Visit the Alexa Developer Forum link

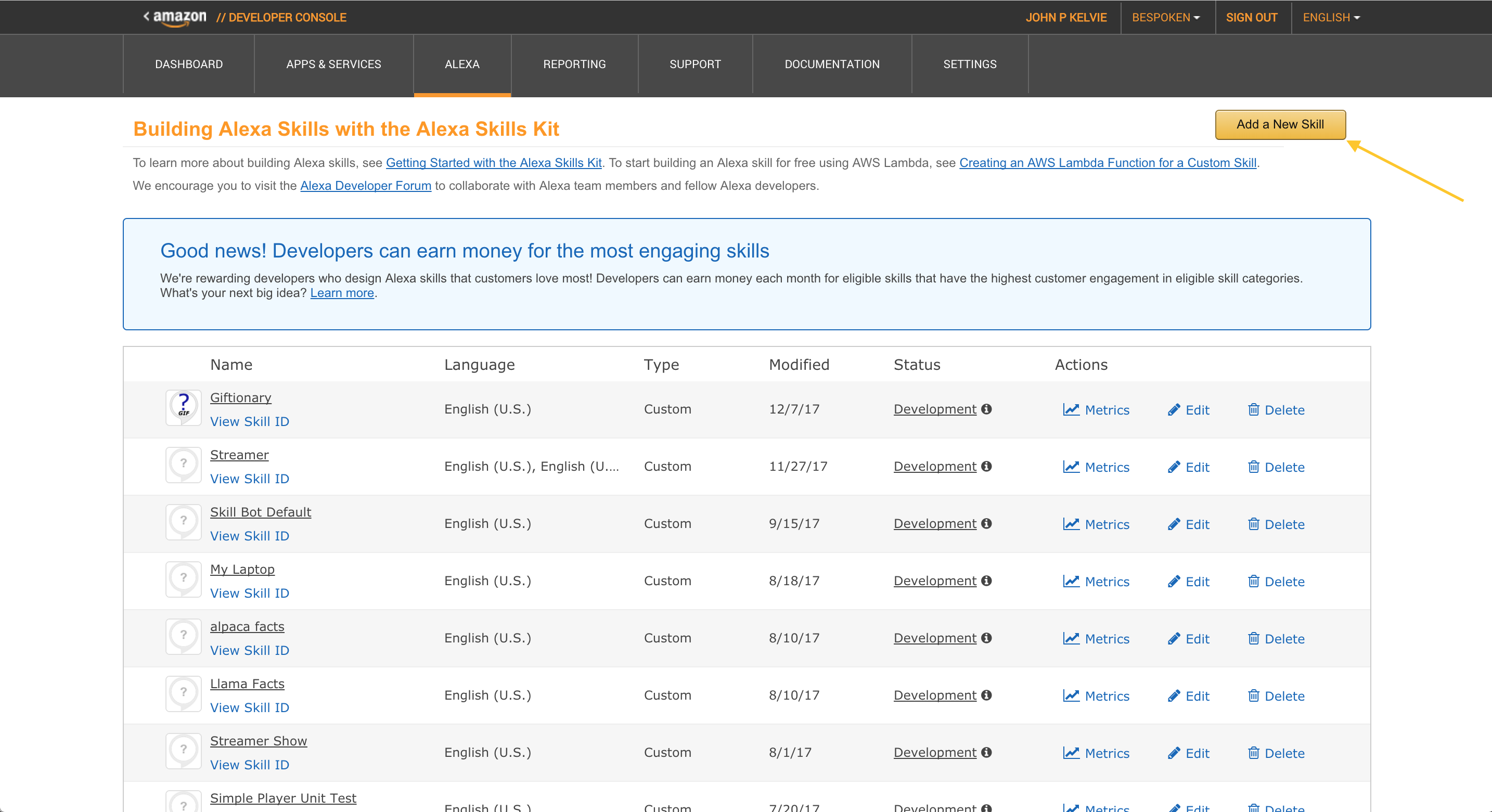point(366,186)
